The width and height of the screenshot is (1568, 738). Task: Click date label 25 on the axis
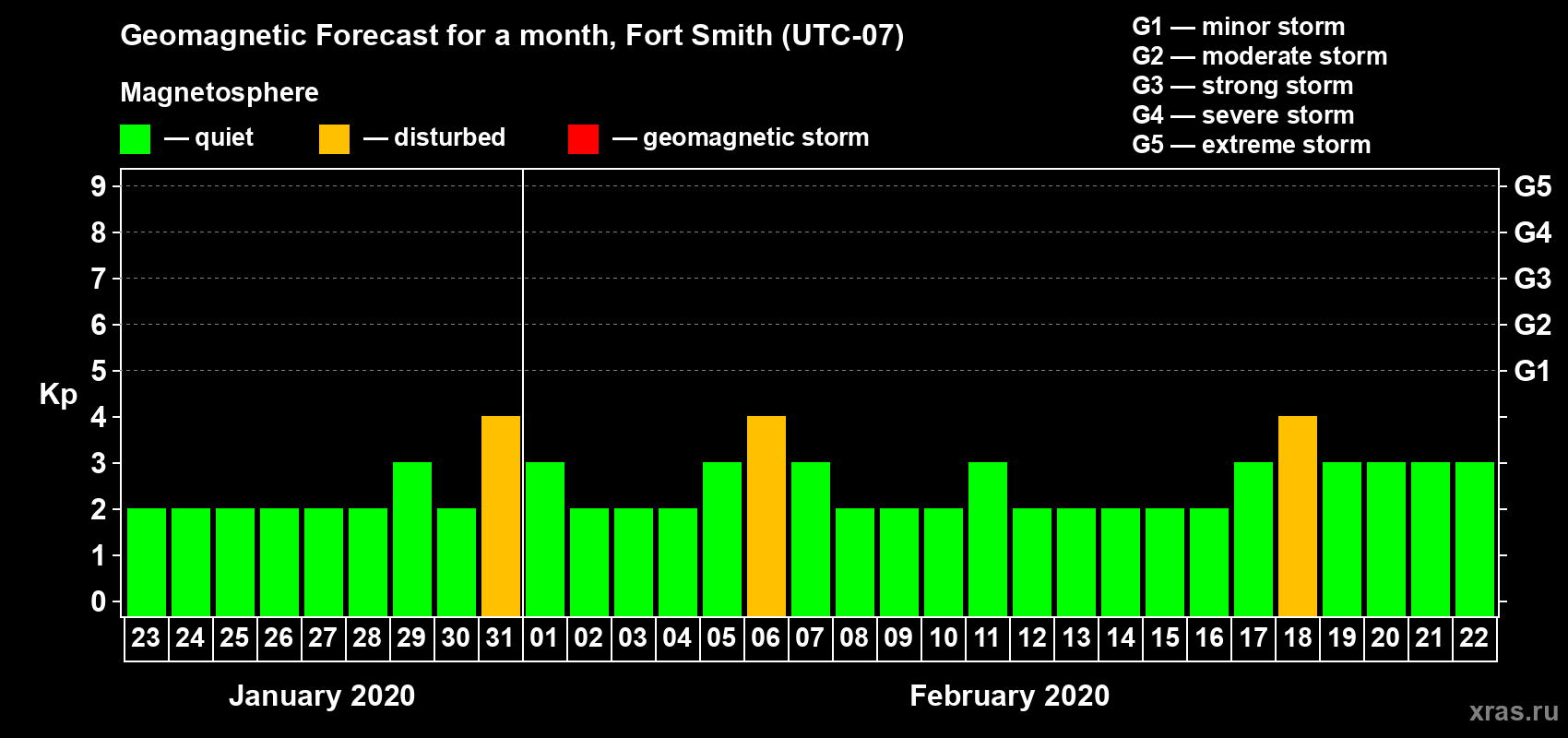click(x=234, y=638)
